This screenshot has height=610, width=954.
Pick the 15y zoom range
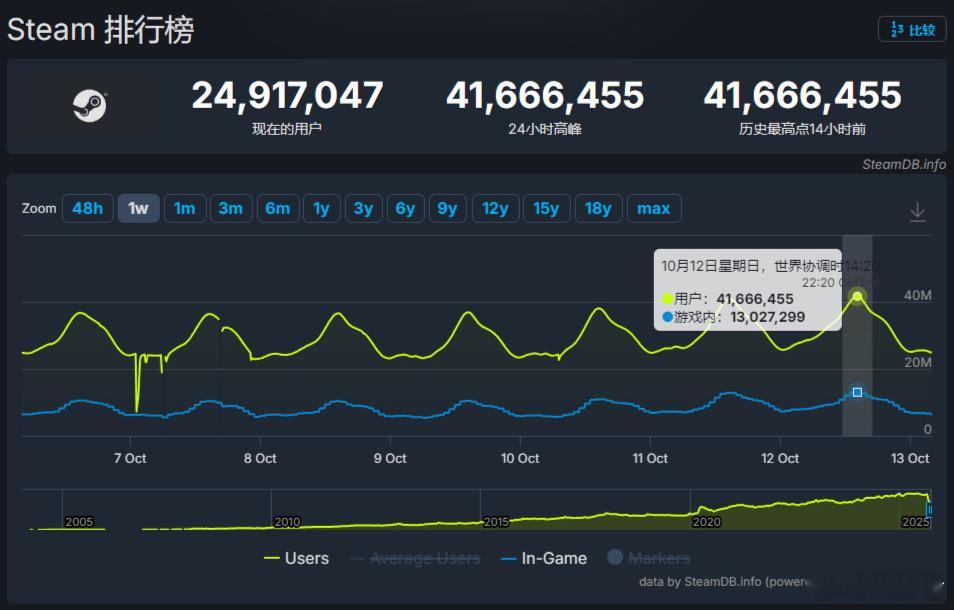click(x=546, y=209)
